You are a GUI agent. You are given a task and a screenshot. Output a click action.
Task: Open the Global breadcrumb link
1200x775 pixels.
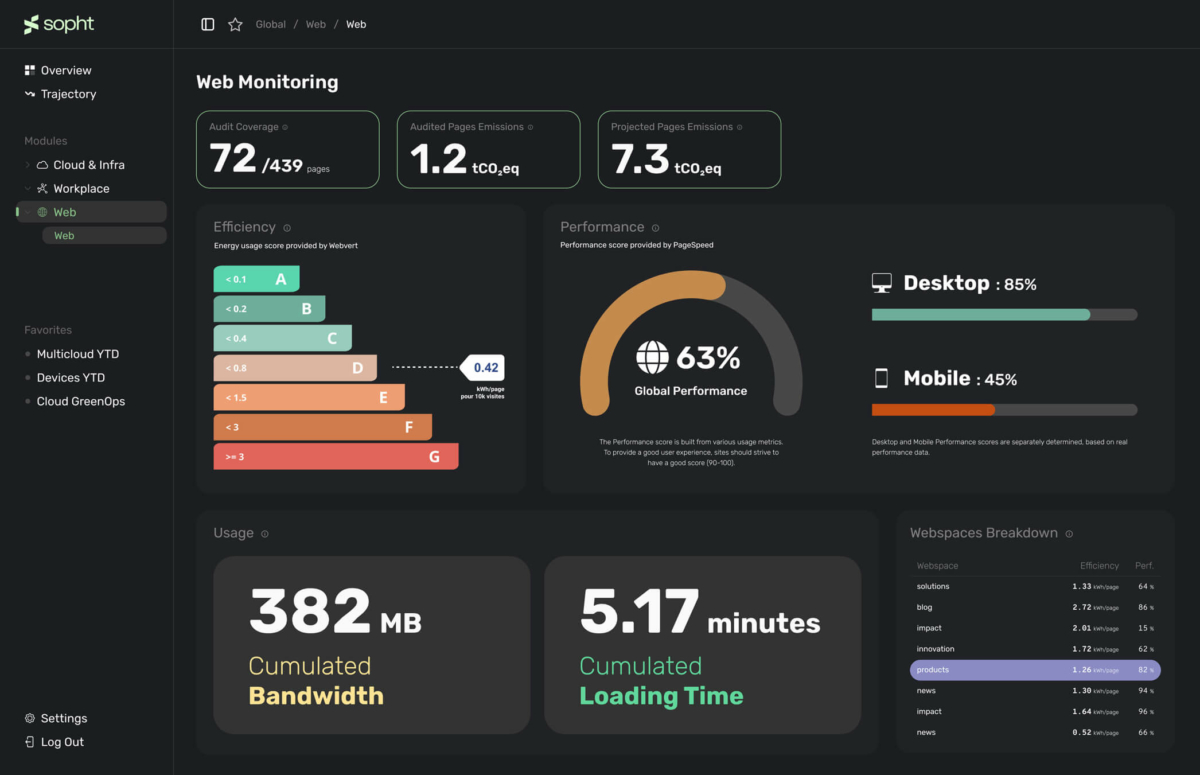pyautogui.click(x=270, y=23)
